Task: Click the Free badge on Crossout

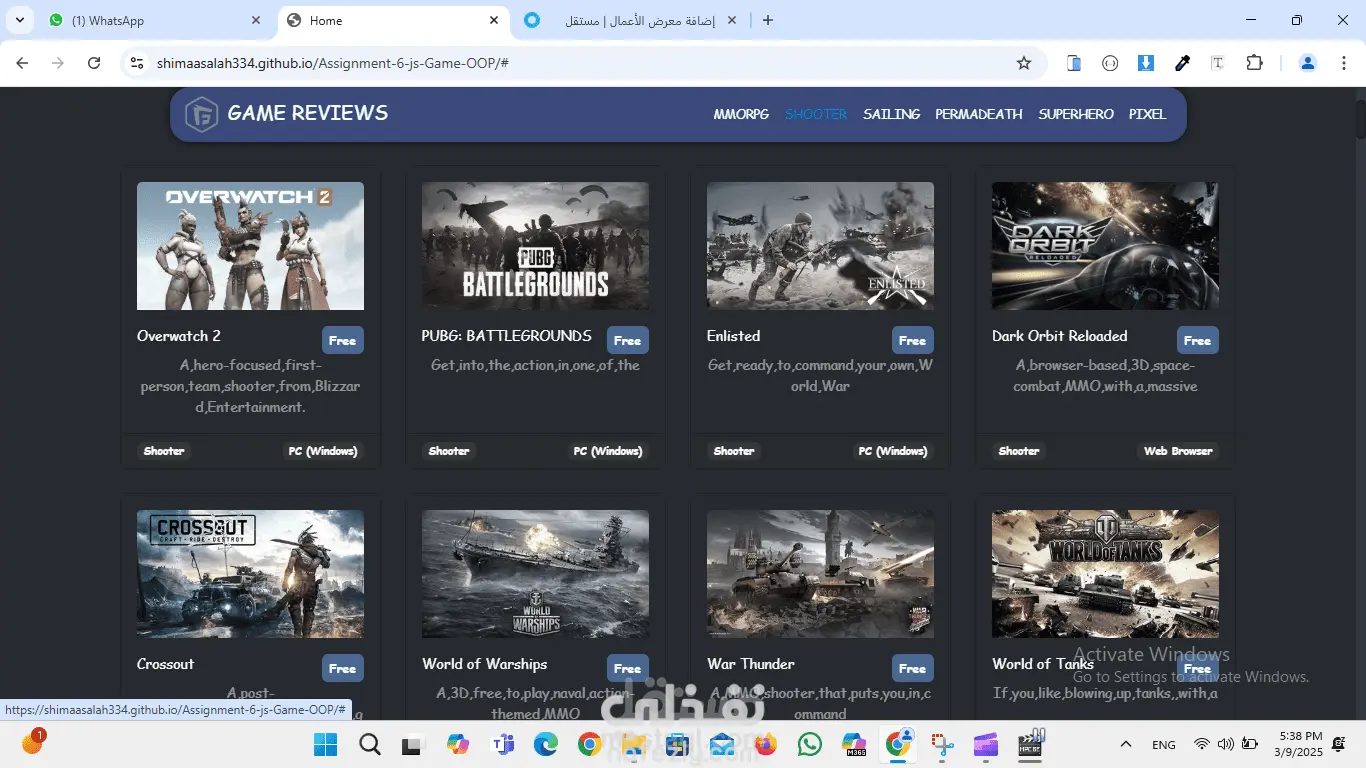Action: pyautogui.click(x=343, y=668)
